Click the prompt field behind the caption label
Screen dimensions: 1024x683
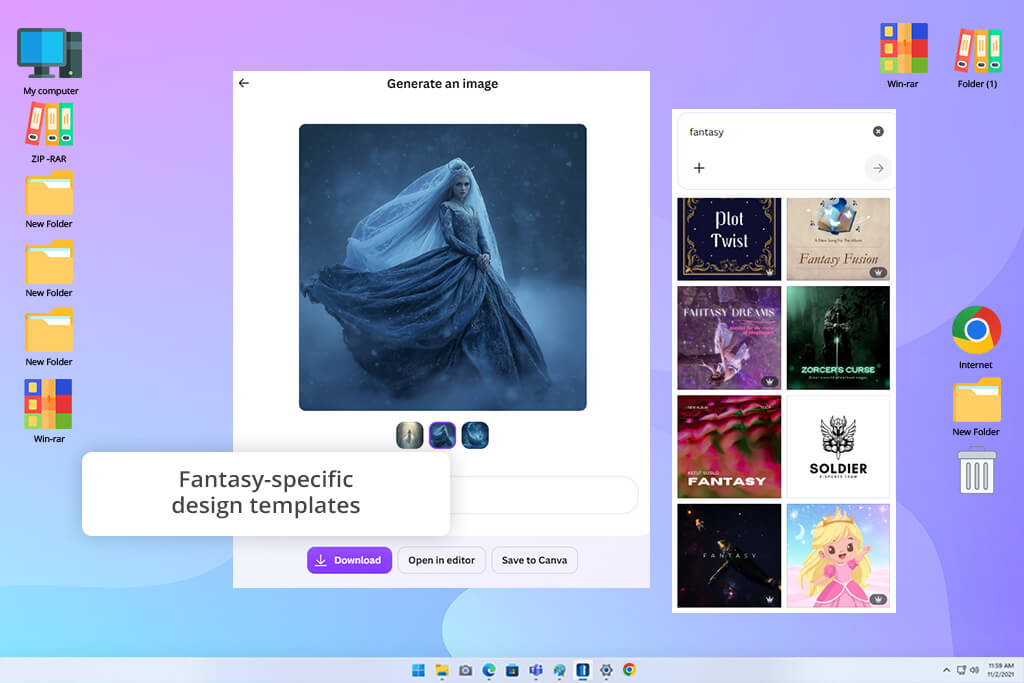point(543,494)
